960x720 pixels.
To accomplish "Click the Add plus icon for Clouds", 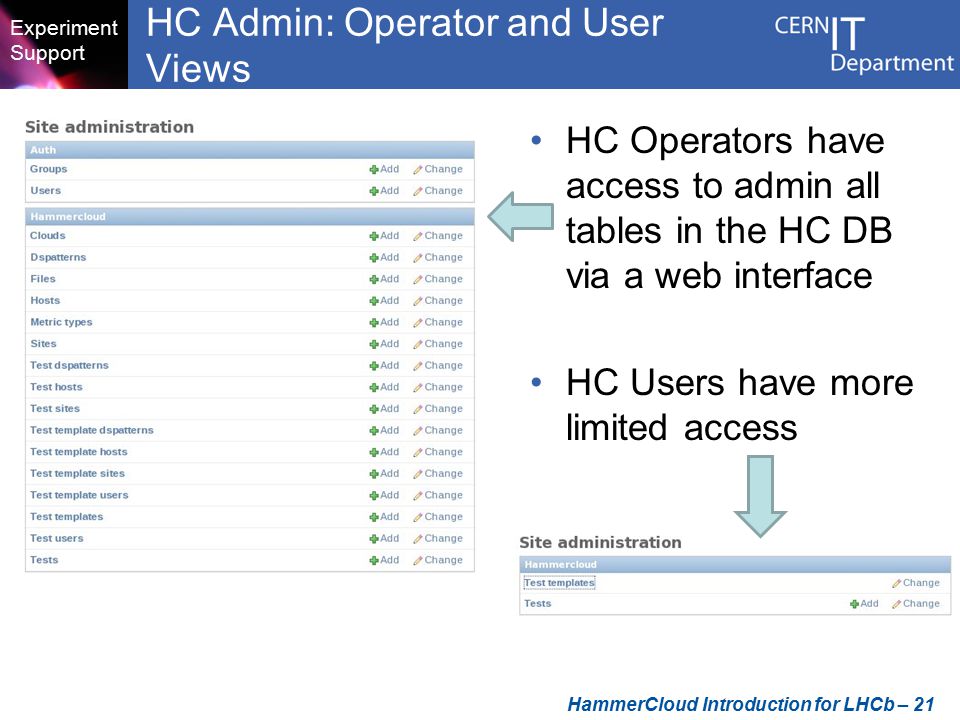I will click(373, 236).
